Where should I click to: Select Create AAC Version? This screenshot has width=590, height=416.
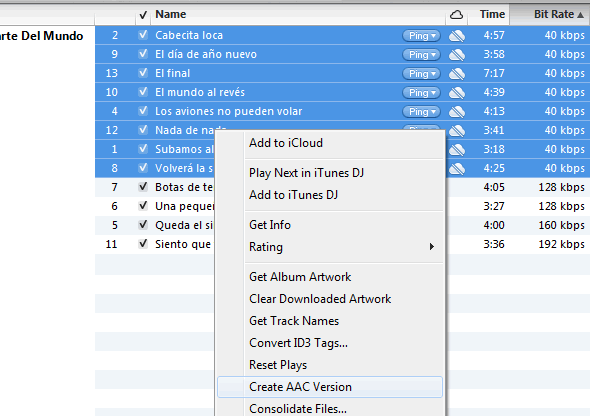330,387
